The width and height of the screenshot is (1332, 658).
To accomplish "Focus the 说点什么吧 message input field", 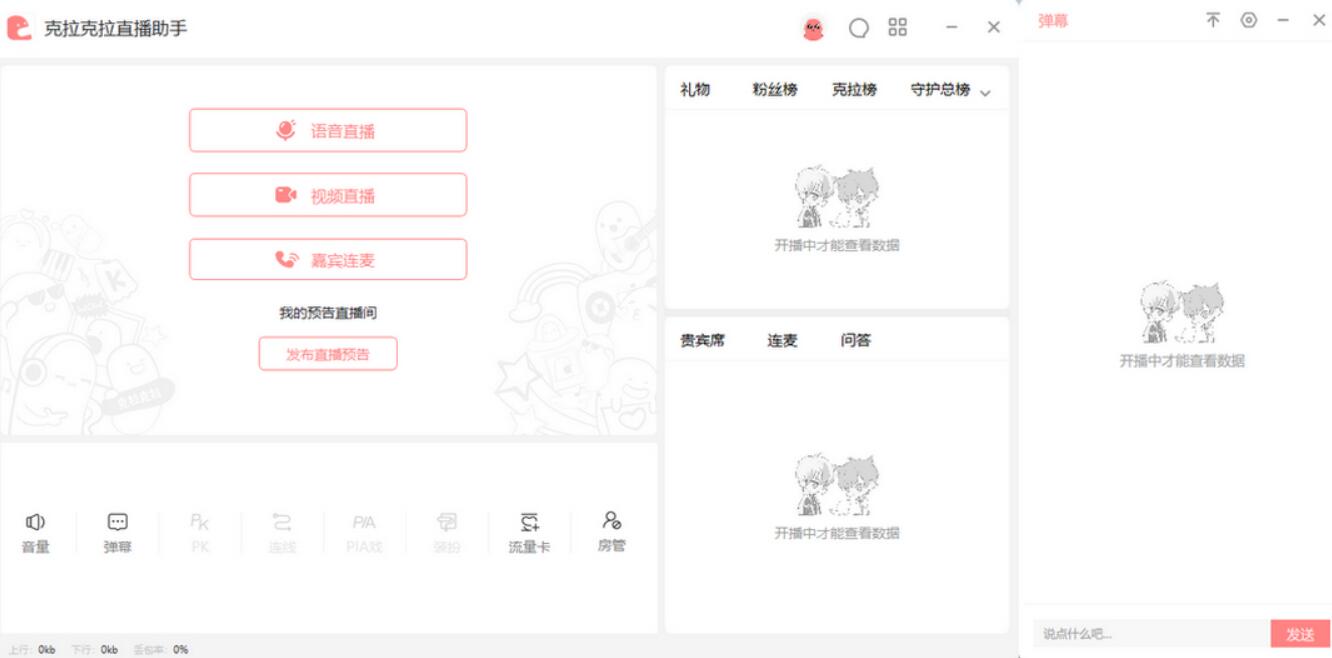I will (x=1151, y=634).
